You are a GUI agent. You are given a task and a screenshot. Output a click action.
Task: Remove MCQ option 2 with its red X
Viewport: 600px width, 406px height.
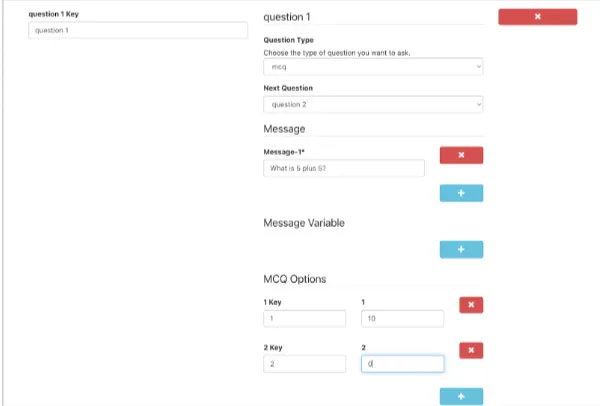(x=471, y=350)
